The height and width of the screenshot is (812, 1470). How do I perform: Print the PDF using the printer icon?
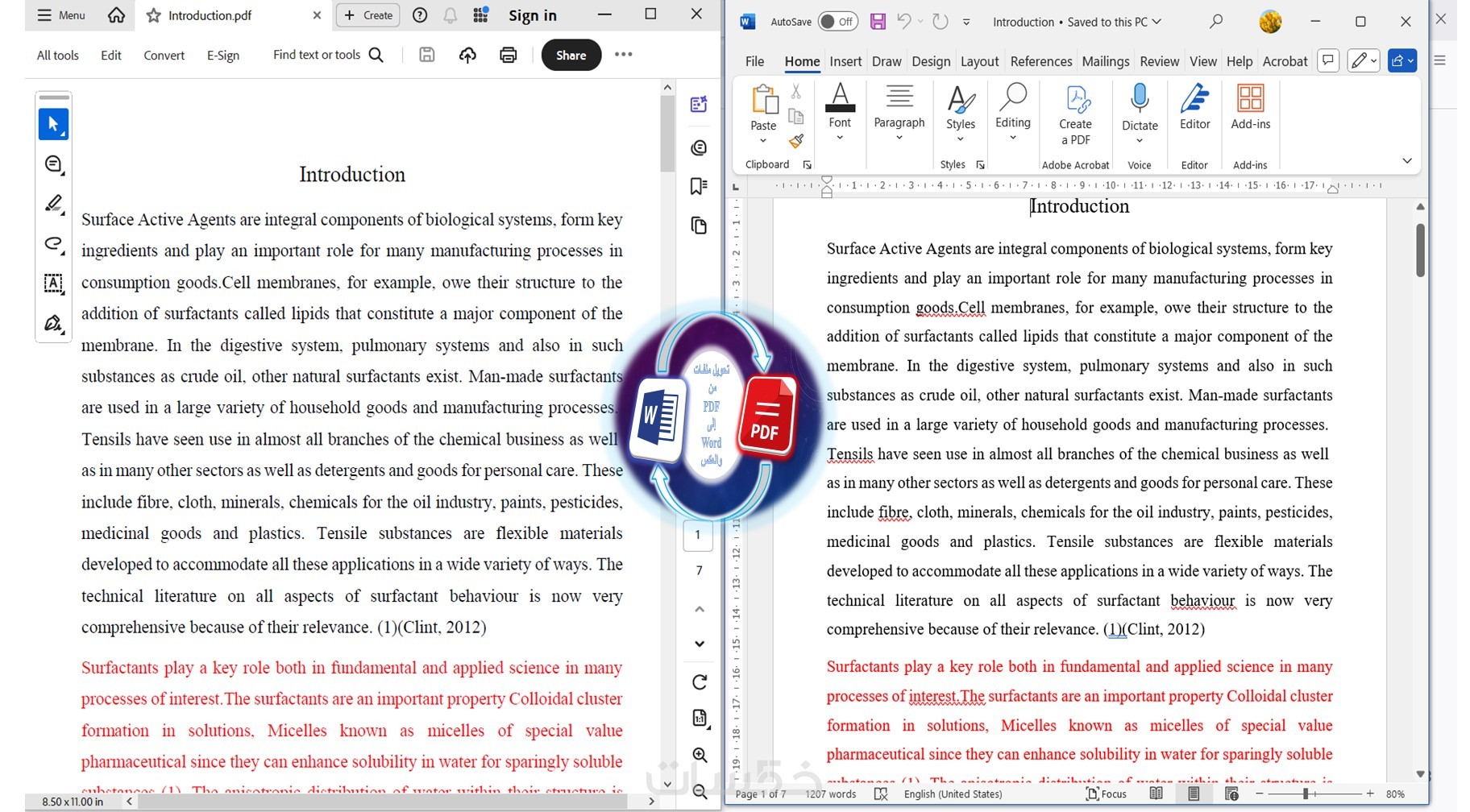point(508,55)
